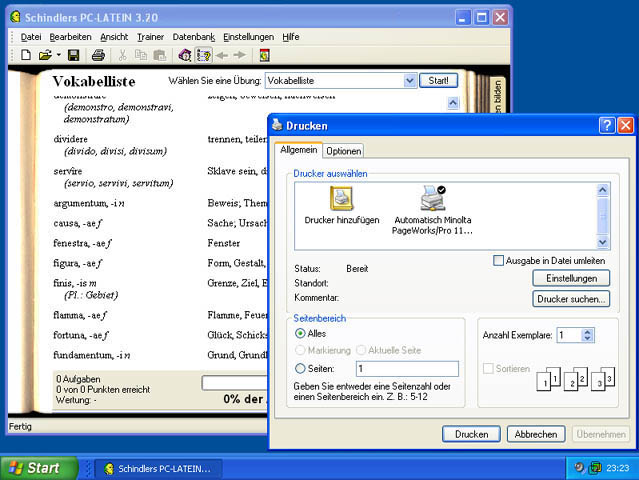Click the PC-LATEIN title bar app icon
Image resolution: width=639 pixels, height=480 pixels.
click(x=15, y=17)
